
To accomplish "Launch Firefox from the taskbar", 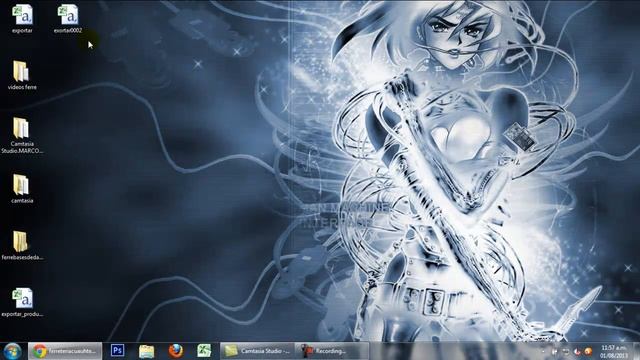I will [176, 351].
